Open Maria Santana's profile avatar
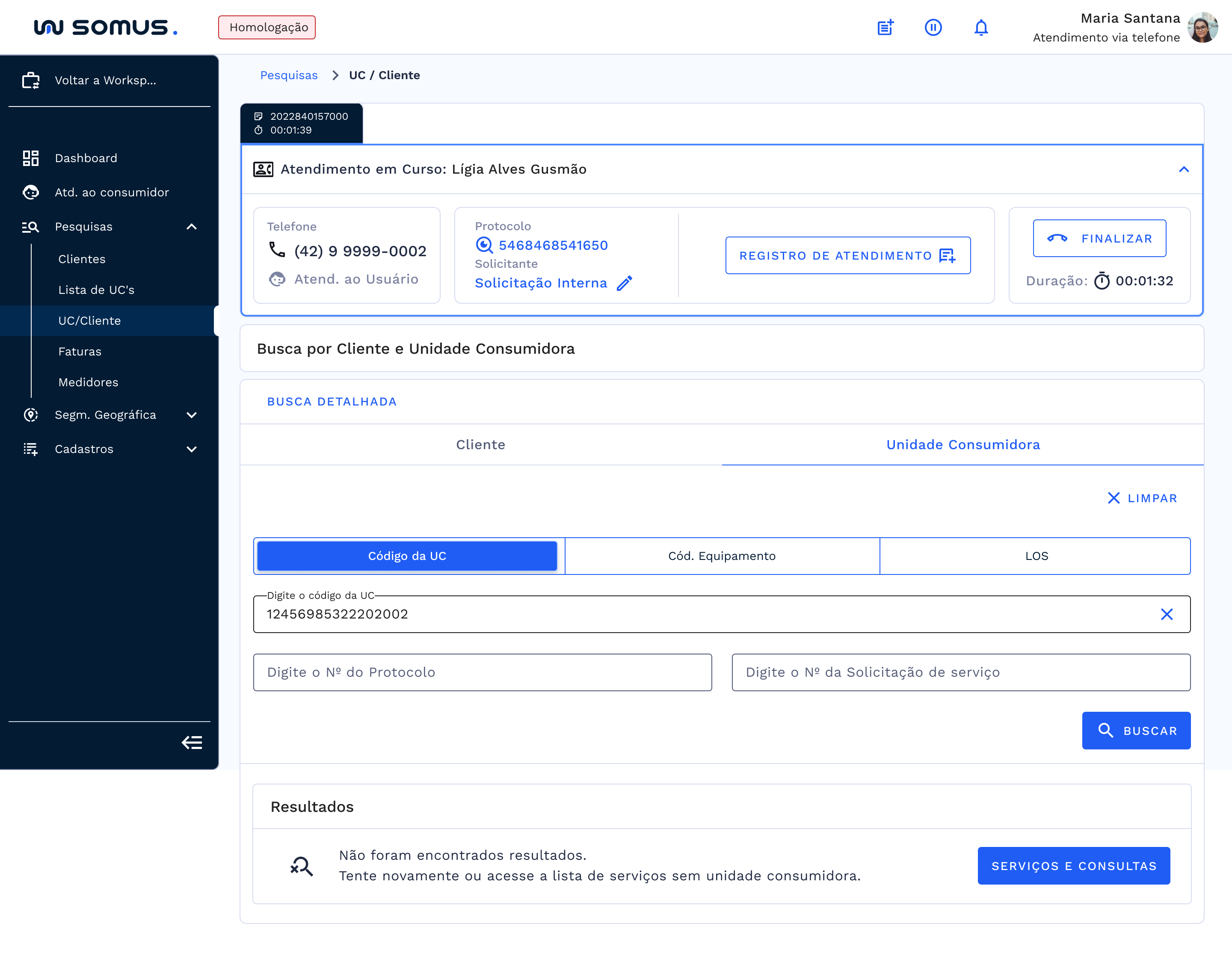 (x=1202, y=27)
